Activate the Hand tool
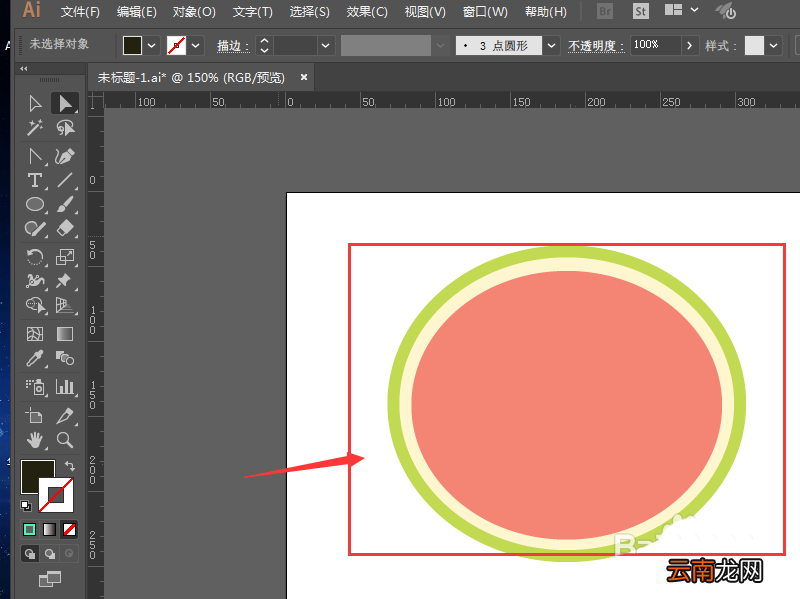Viewport: 800px width, 599px height. 35,440
